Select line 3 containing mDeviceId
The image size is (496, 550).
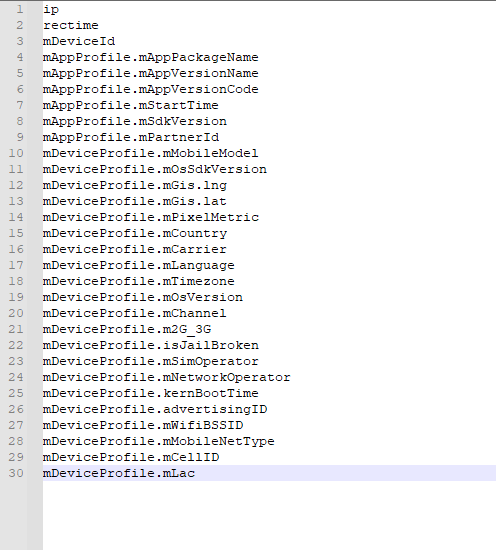(79, 41)
